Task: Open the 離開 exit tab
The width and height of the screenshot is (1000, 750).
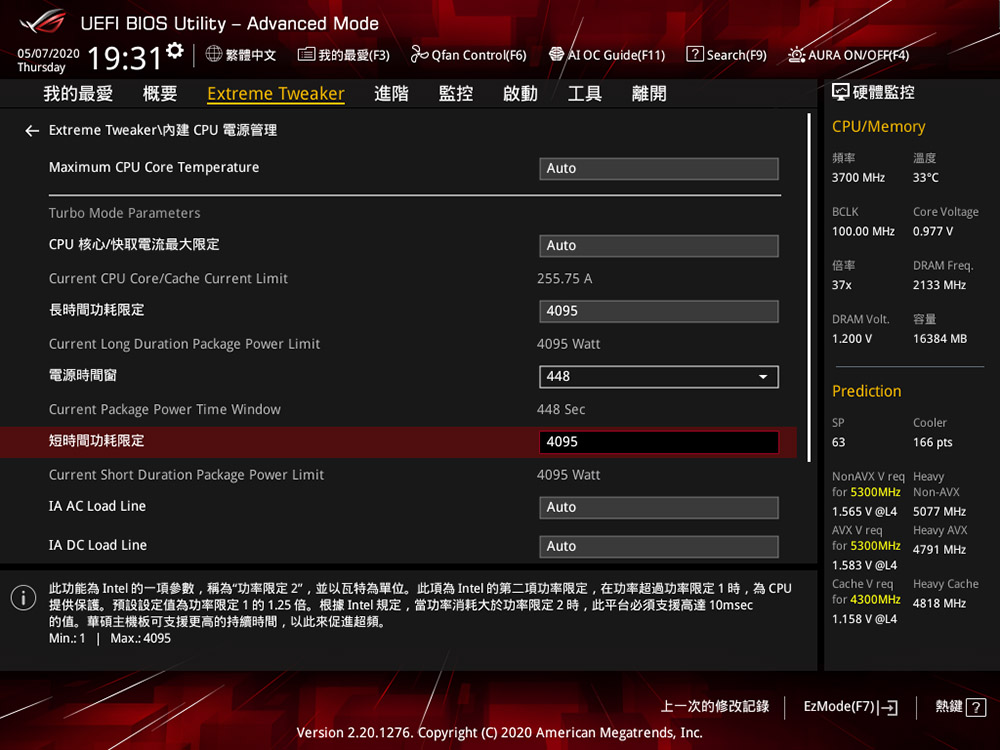Action: (x=649, y=94)
